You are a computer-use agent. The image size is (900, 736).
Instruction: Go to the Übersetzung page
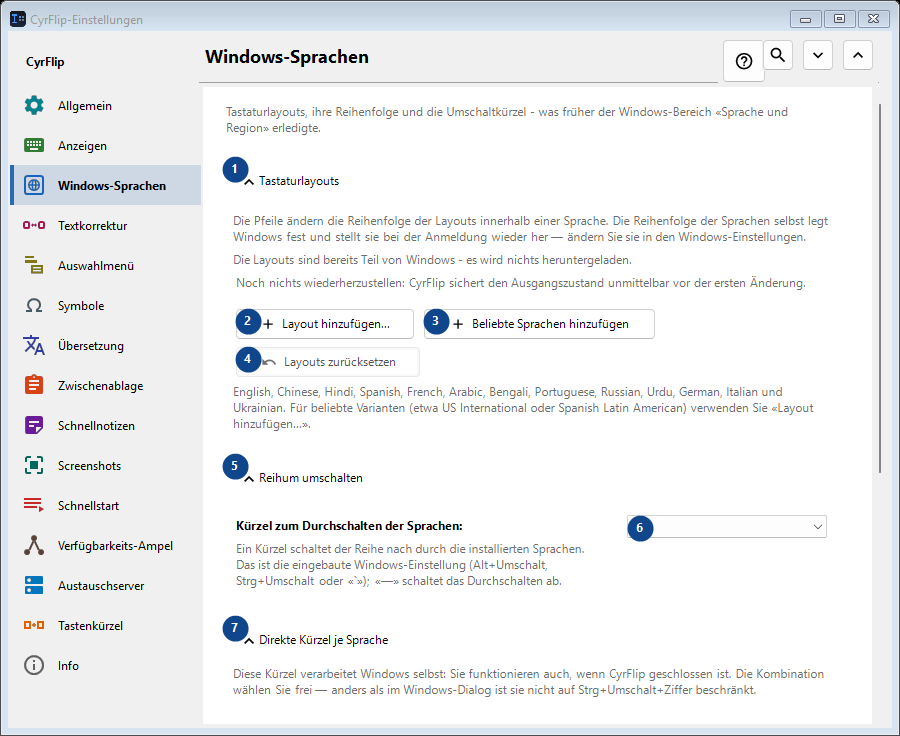106,345
